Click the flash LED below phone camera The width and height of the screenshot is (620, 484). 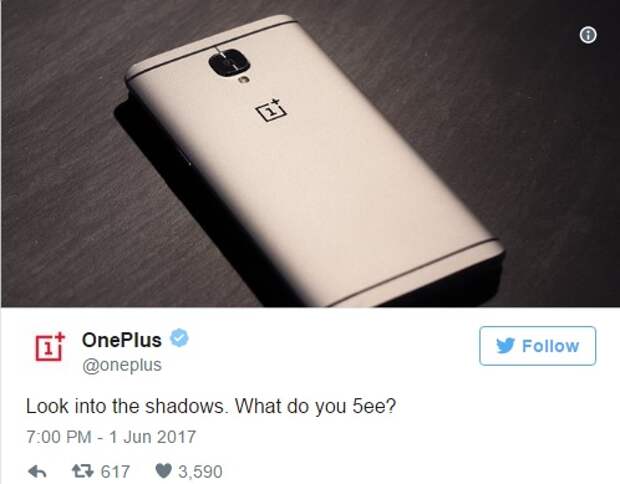(x=244, y=80)
